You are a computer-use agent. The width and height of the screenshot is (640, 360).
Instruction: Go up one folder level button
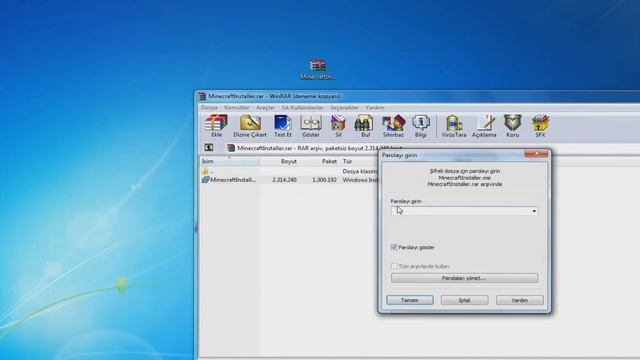tap(209, 148)
